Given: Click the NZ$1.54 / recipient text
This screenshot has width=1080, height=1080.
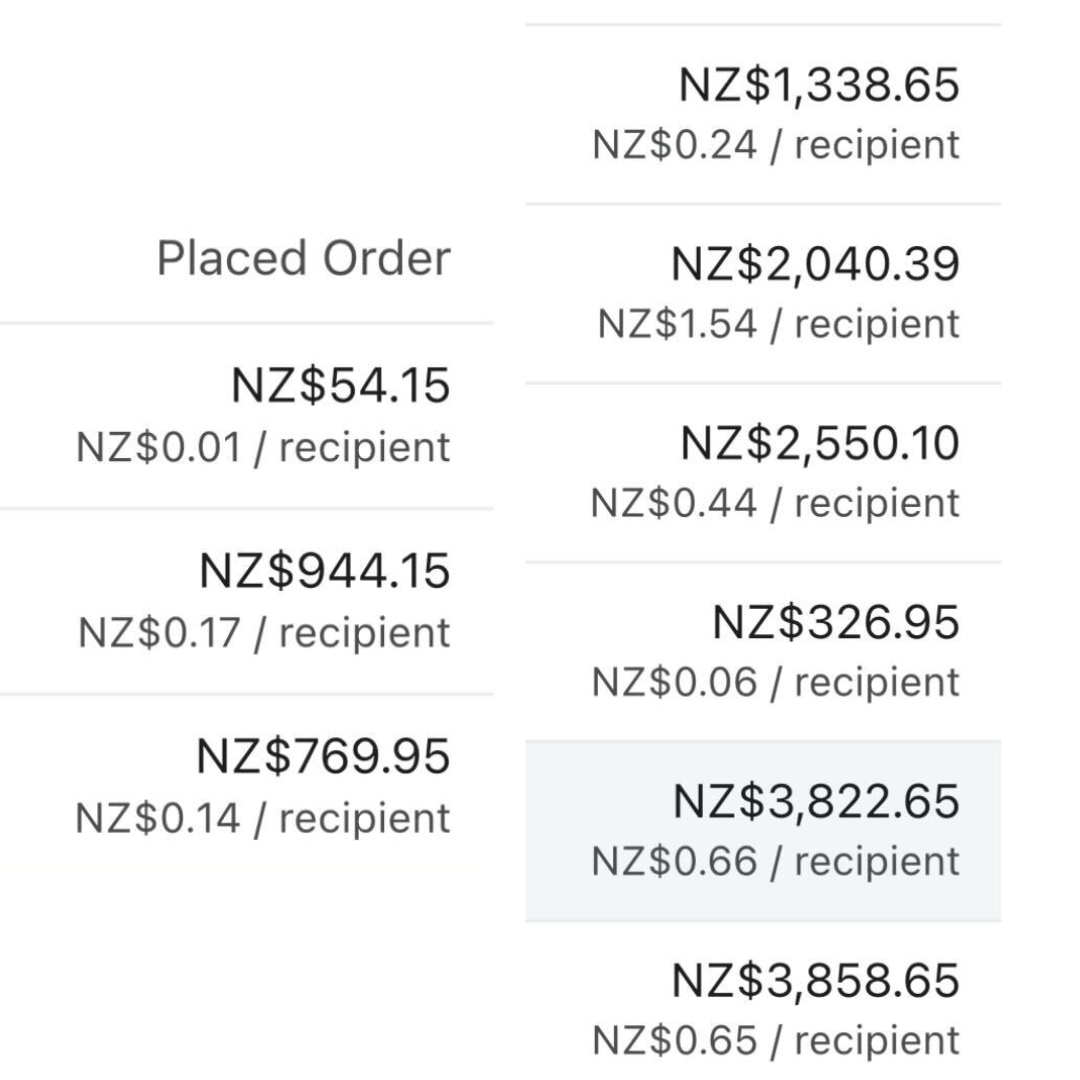Looking at the screenshot, I should 779,324.
